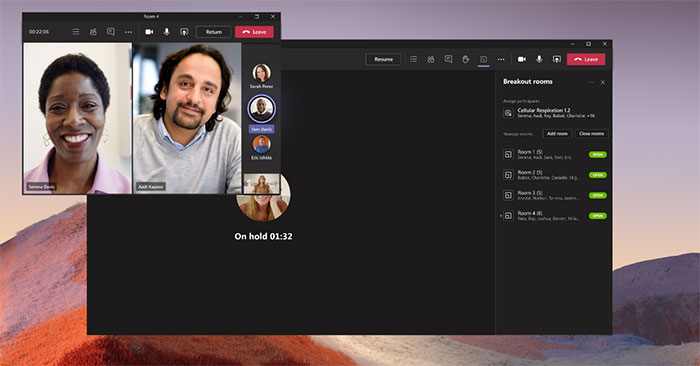Open the breakout rooms toolbar icon

point(483,59)
